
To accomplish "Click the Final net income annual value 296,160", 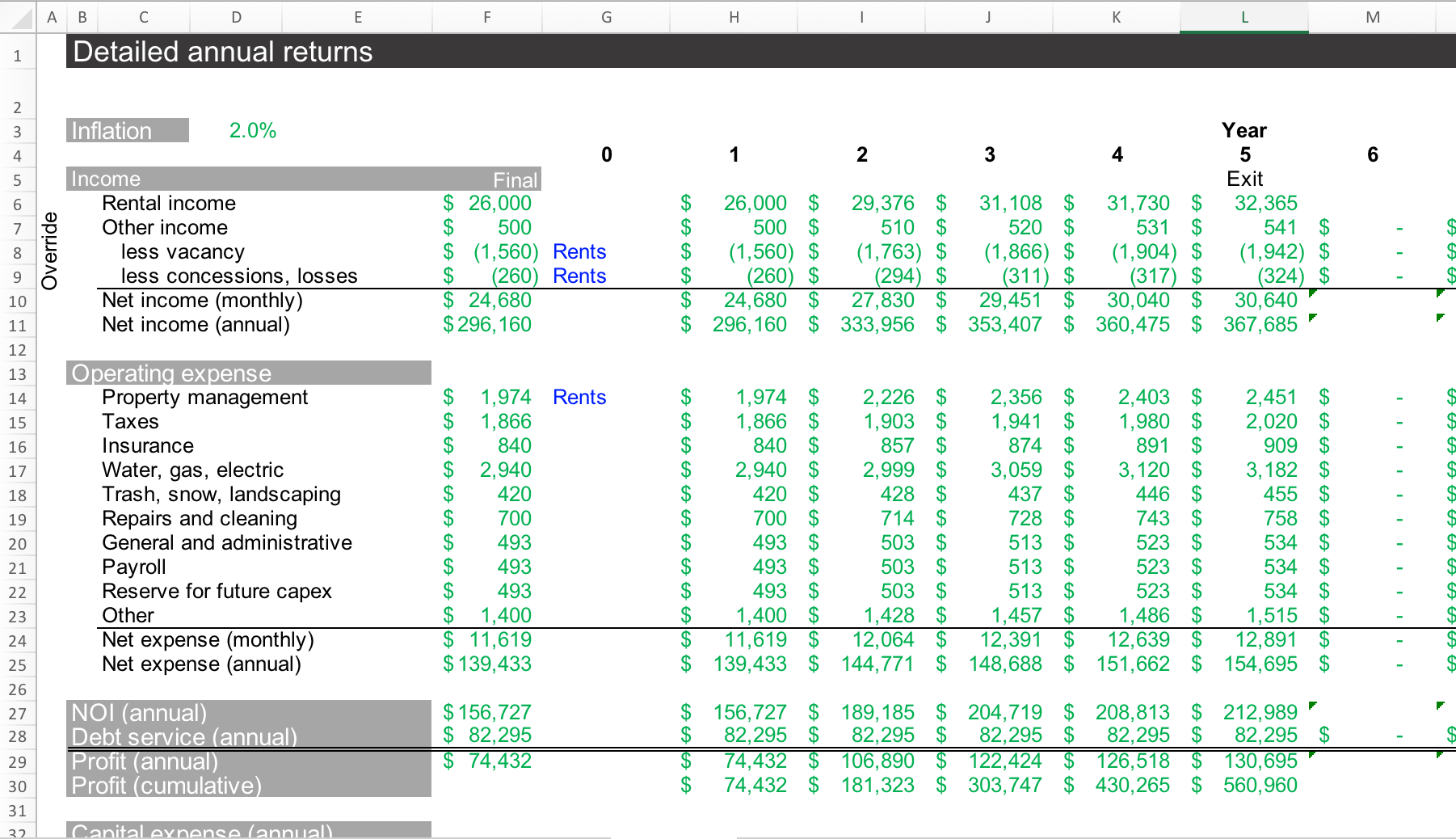I will tap(494, 324).
